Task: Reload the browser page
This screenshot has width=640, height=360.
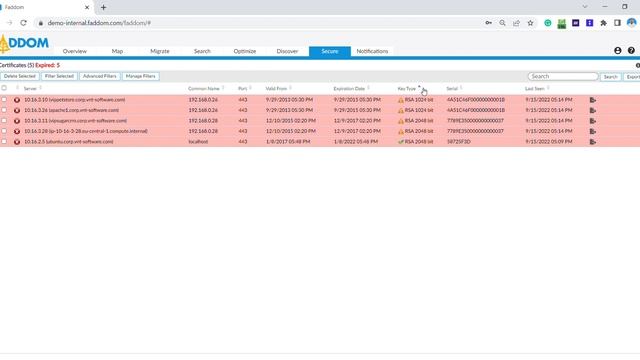Action: [x=23, y=23]
